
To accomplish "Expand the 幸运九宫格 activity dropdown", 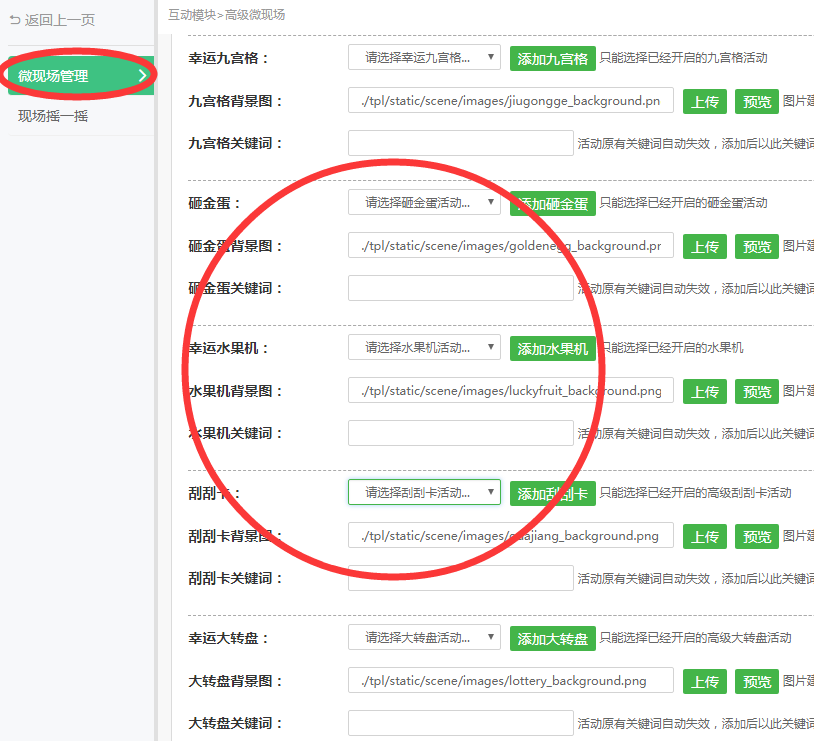I will [x=424, y=58].
